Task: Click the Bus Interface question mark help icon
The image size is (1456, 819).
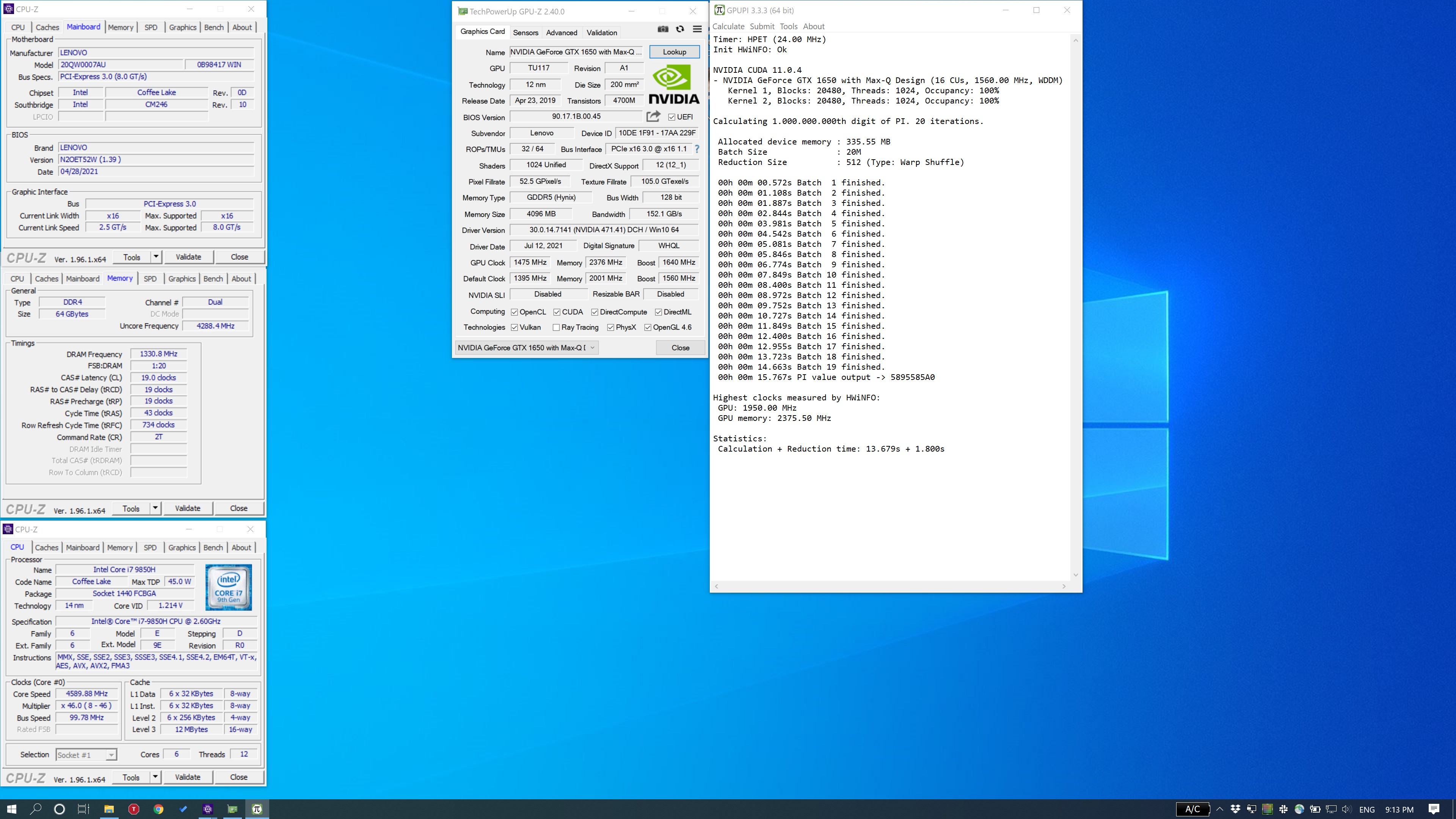Action: pos(697,149)
